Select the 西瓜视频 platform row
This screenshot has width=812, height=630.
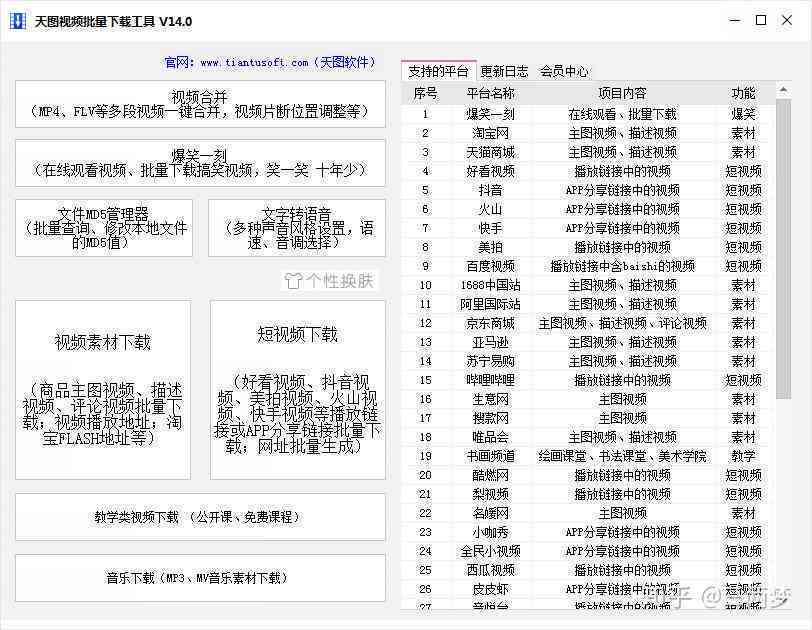588,570
